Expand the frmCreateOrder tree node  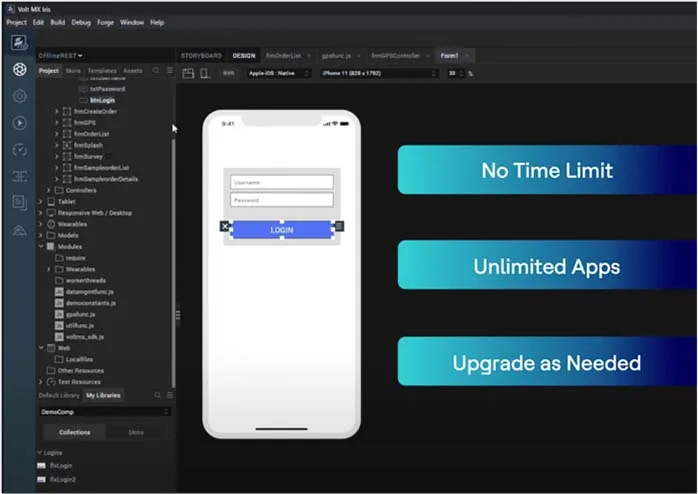point(57,111)
